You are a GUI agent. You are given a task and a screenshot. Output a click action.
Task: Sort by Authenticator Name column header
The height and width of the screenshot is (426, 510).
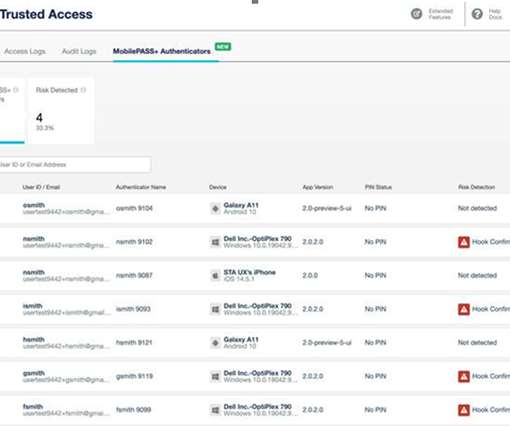coord(141,187)
